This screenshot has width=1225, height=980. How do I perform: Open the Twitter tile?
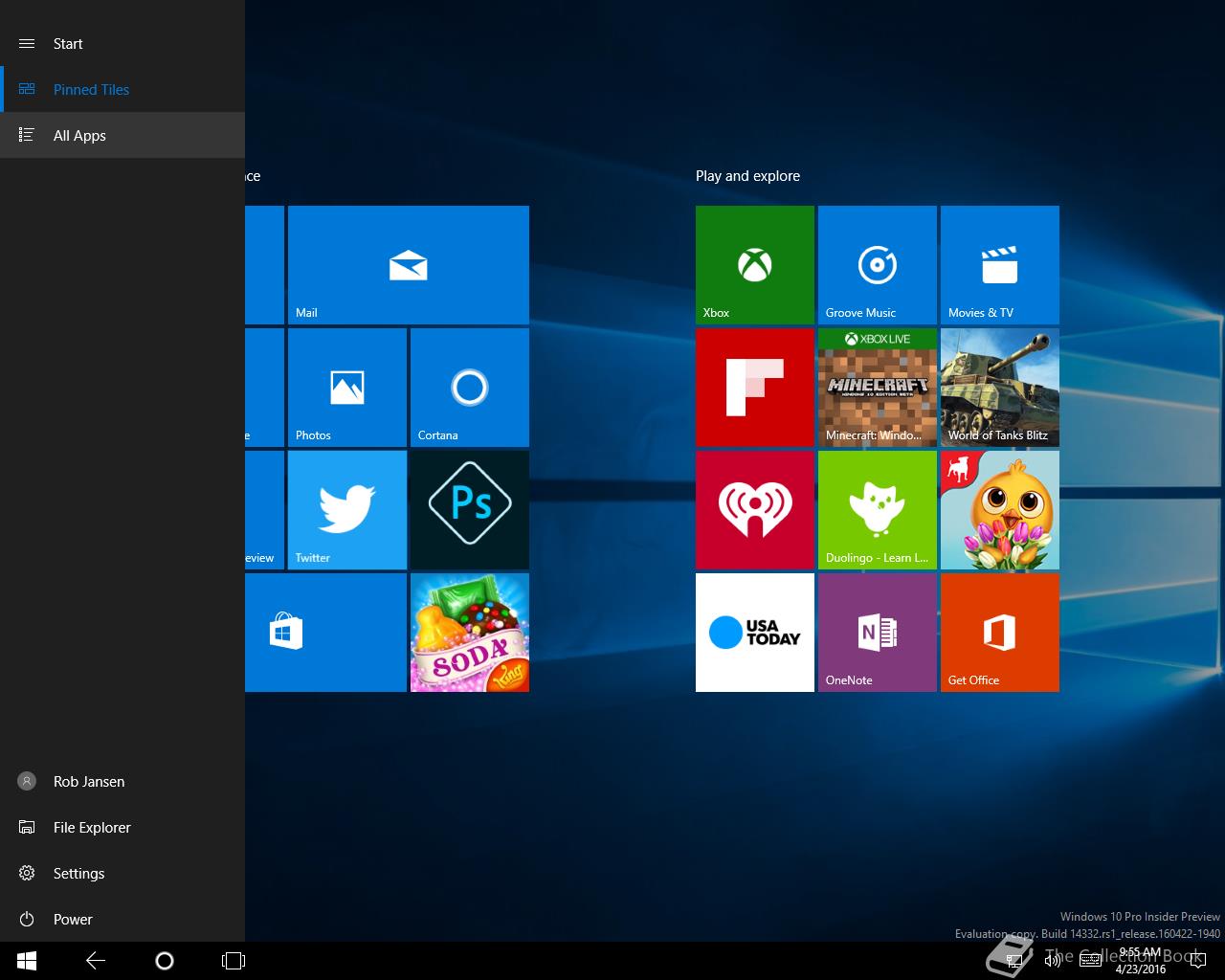347,510
